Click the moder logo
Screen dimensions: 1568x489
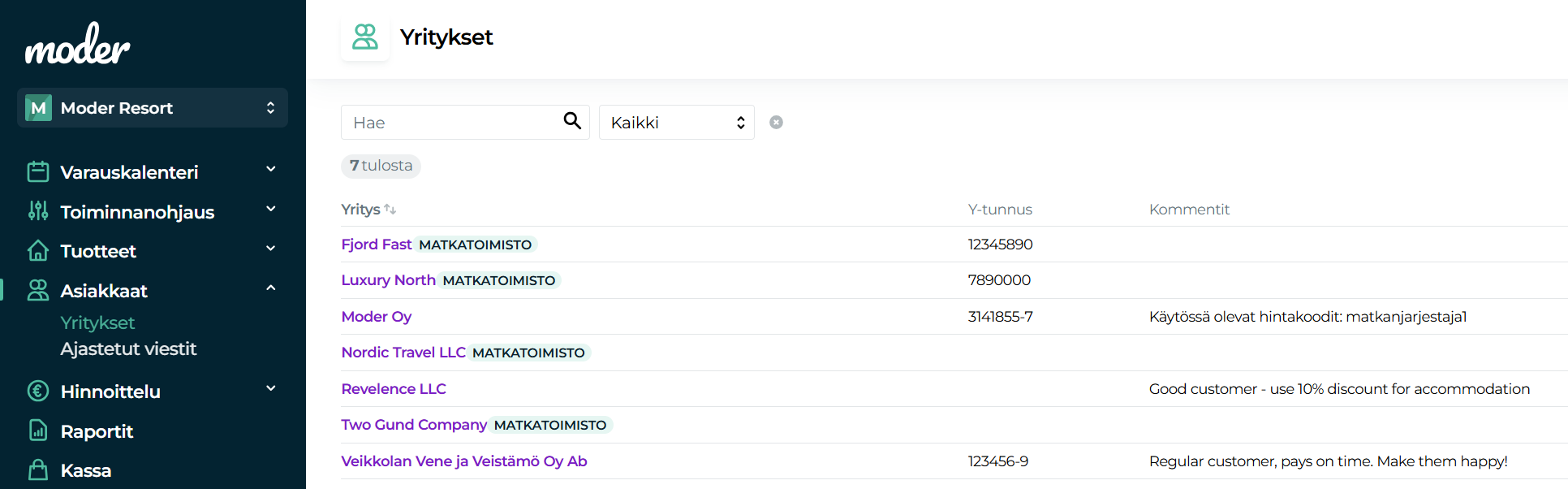(x=77, y=44)
